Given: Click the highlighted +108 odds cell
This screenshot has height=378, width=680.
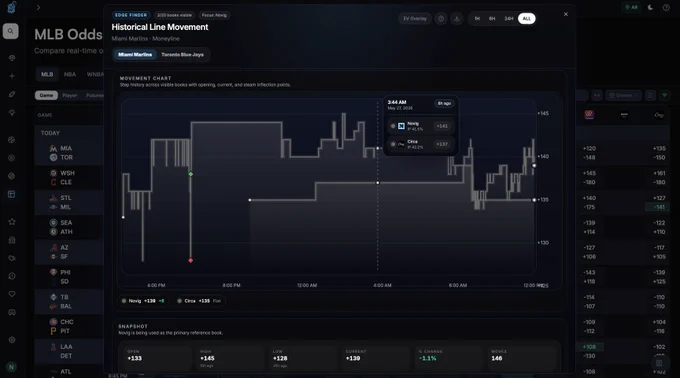Looking at the screenshot, I should pyautogui.click(x=589, y=347).
